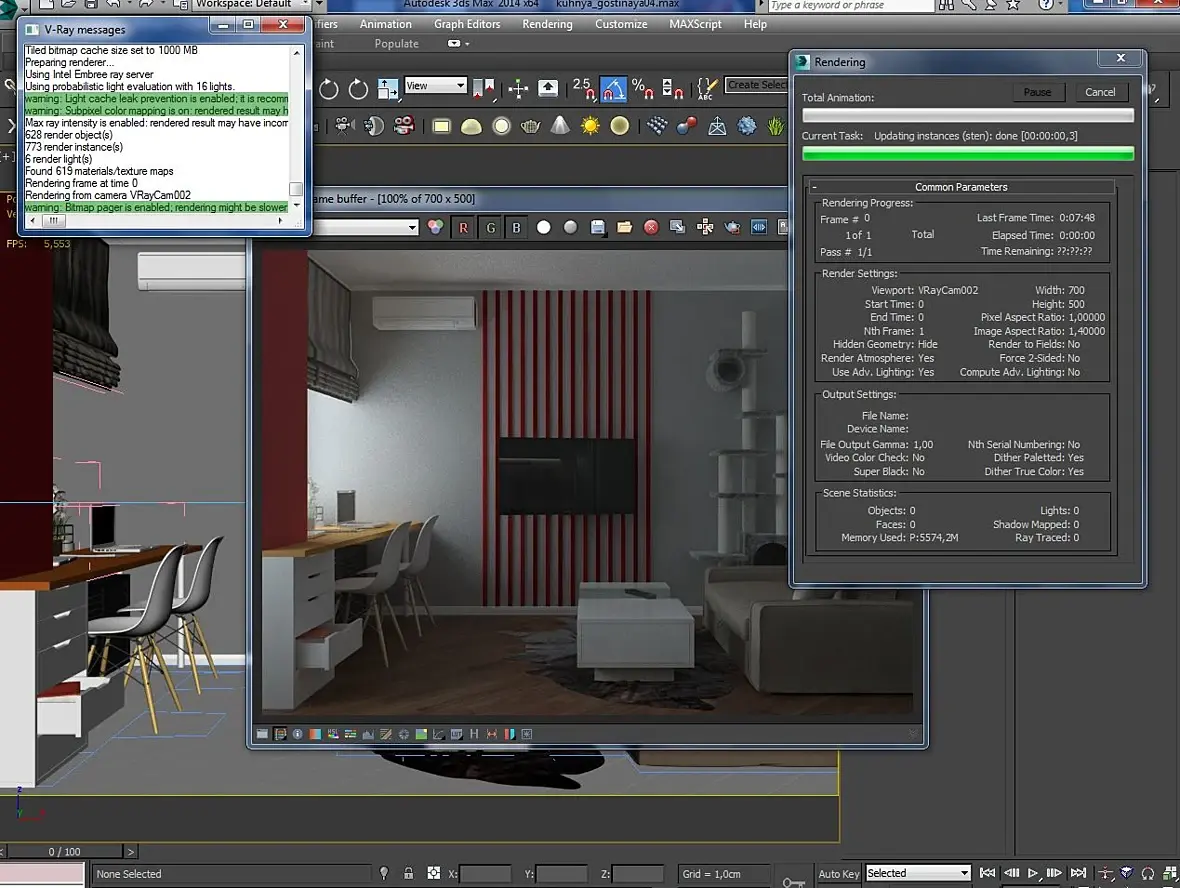Click the Save image icon in frame buffer
The image size is (1180, 888).
tap(598, 227)
